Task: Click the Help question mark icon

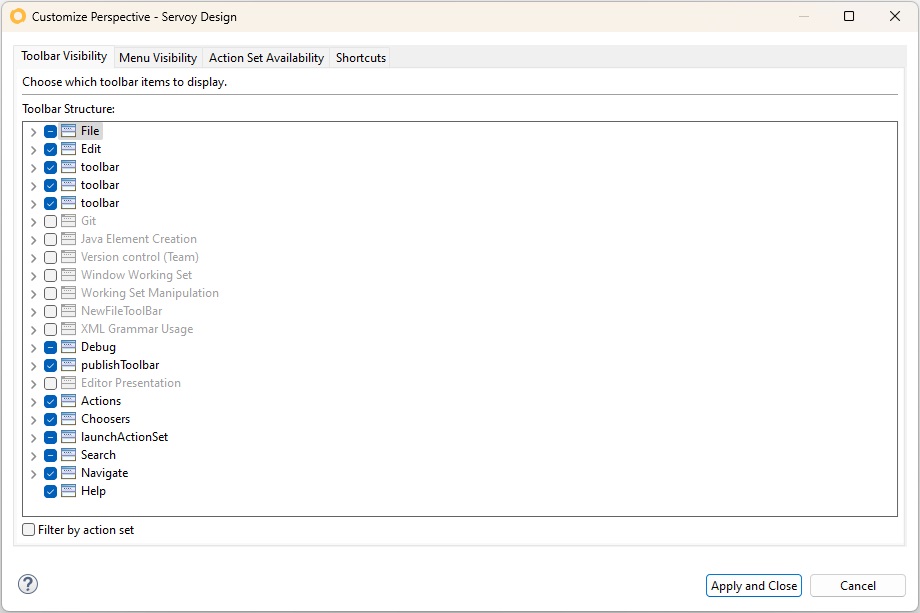Action: [x=28, y=585]
